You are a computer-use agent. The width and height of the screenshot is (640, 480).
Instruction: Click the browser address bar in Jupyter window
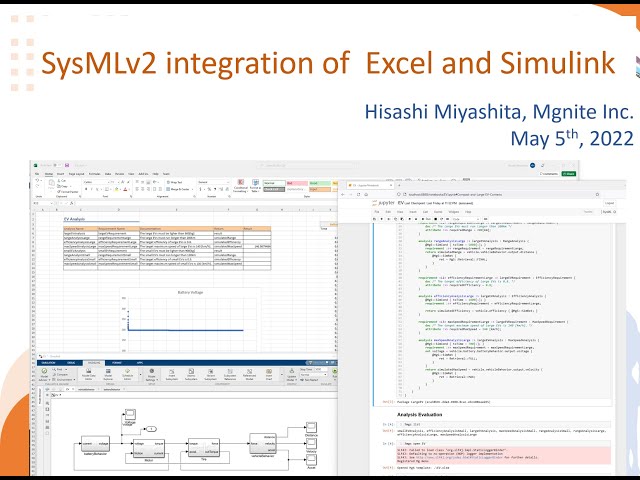[498, 194]
